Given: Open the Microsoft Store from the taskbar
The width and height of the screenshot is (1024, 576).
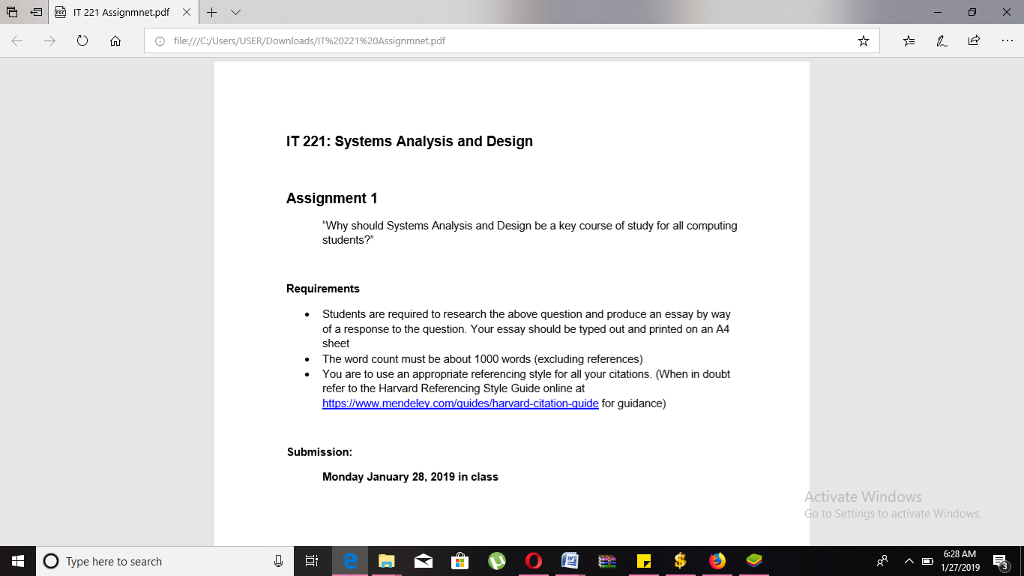Looking at the screenshot, I should click(460, 560).
